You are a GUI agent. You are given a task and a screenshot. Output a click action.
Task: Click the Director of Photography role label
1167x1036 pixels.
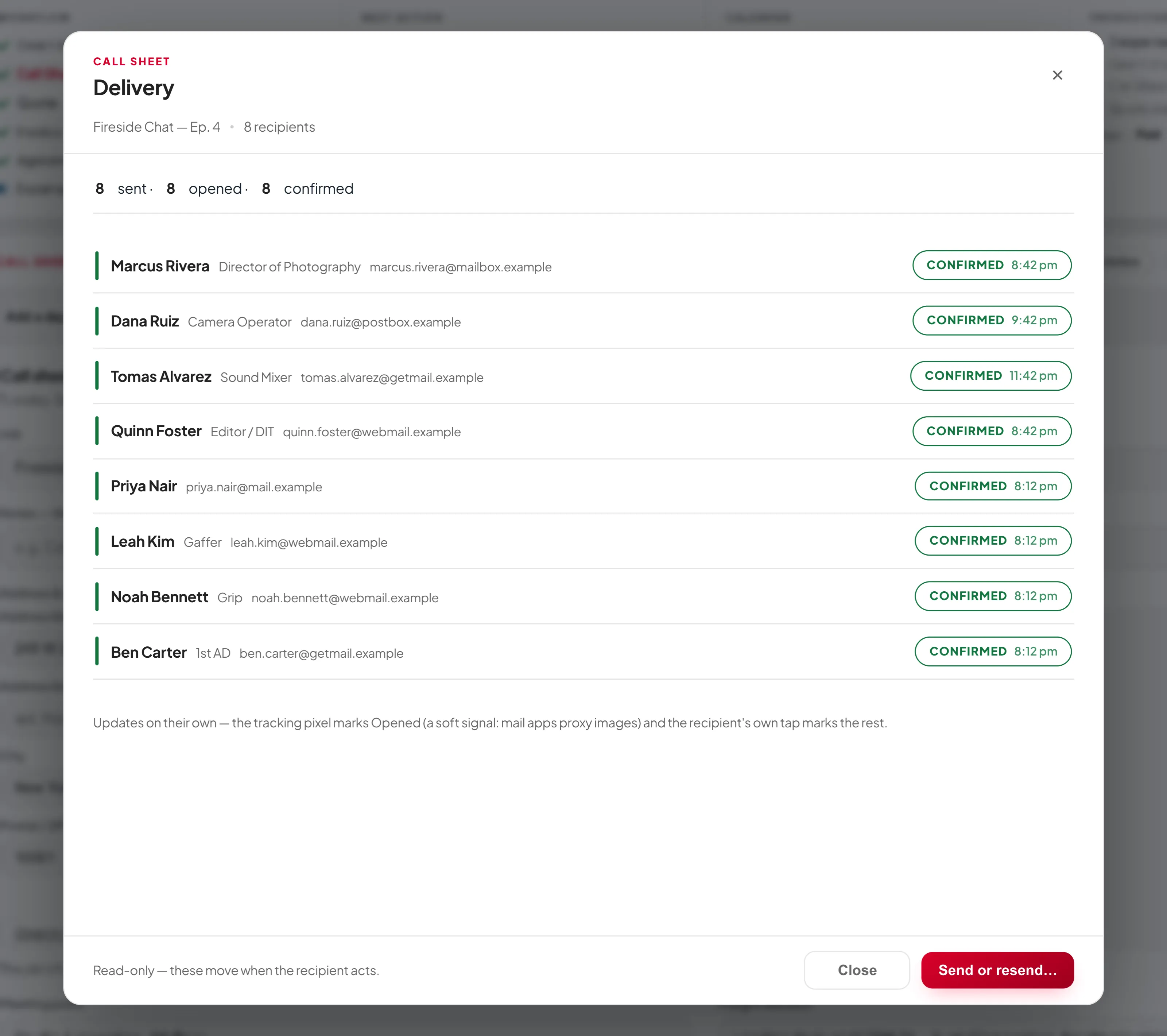[x=289, y=267]
